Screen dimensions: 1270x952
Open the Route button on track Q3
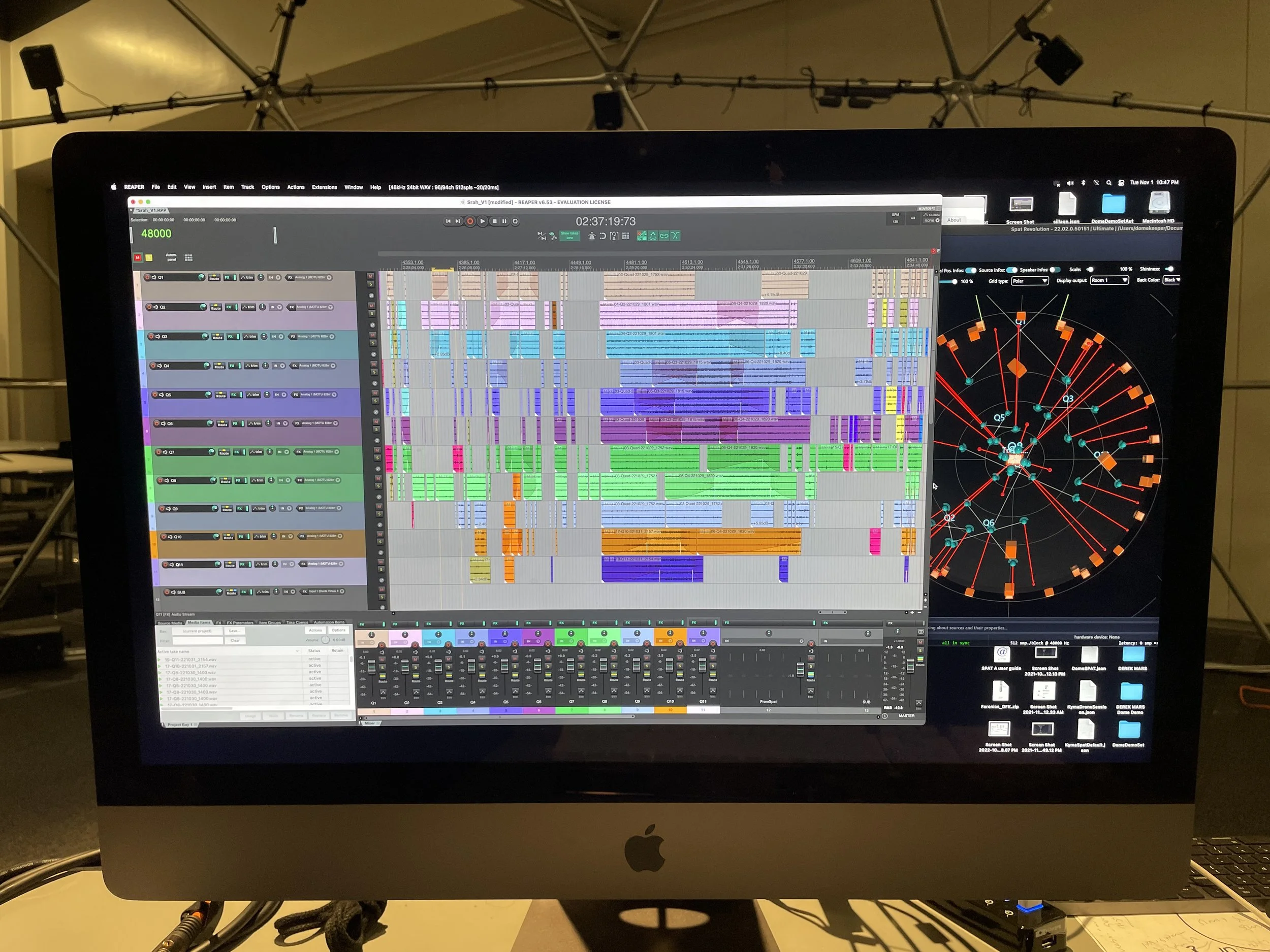click(x=217, y=337)
